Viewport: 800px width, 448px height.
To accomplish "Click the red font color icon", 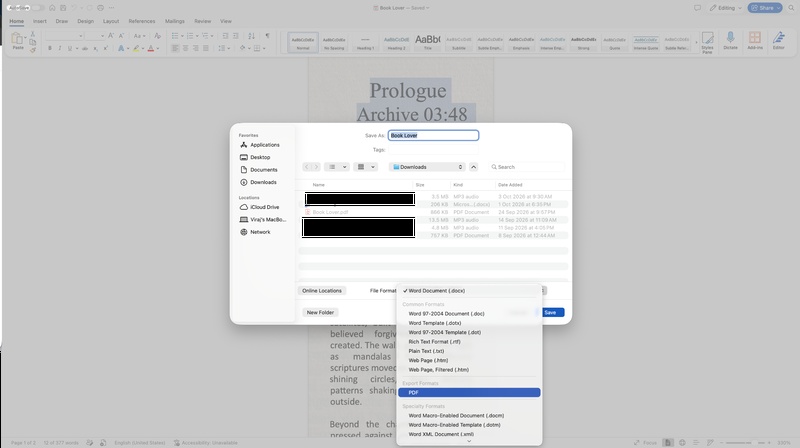I will click(151, 48).
